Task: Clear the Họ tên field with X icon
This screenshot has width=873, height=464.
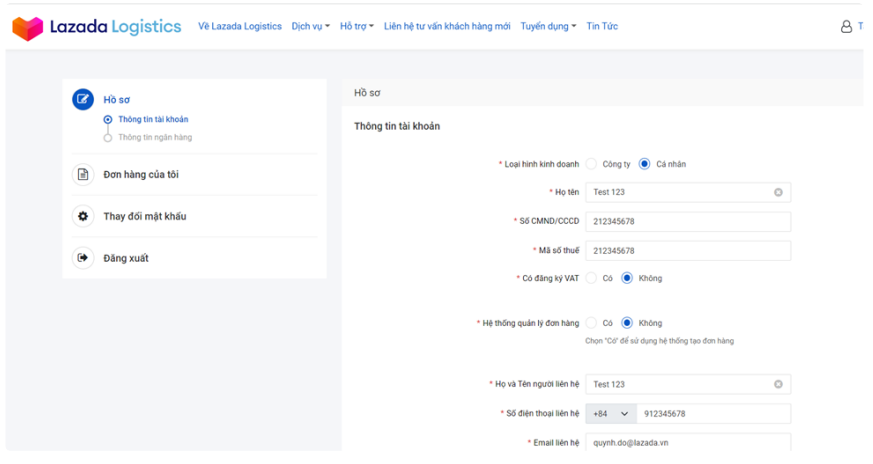Action: click(778, 192)
